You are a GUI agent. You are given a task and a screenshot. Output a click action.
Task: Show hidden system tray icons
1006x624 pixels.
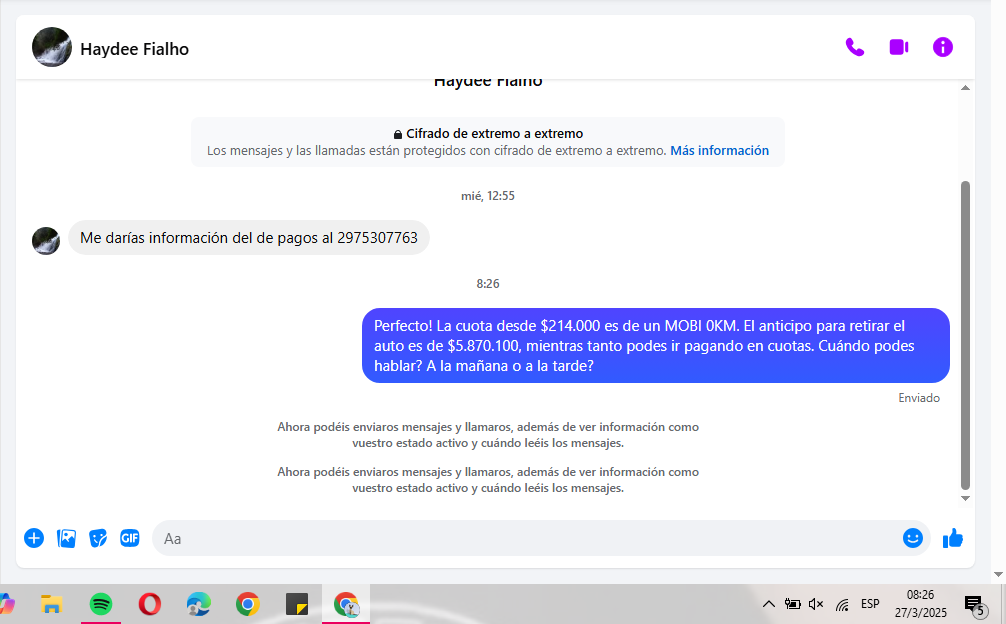tap(769, 604)
